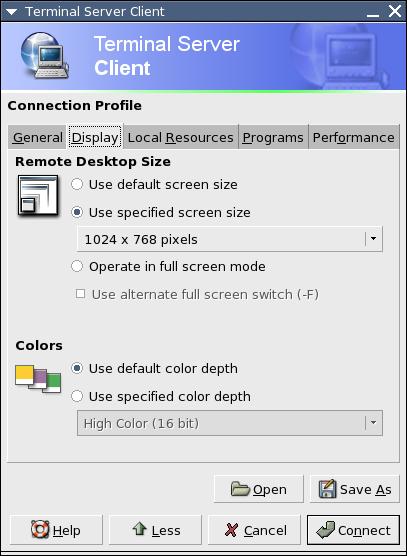Screen dimensions: 407x556
Task: Click the green up-arrow Less icon
Action: point(139,529)
